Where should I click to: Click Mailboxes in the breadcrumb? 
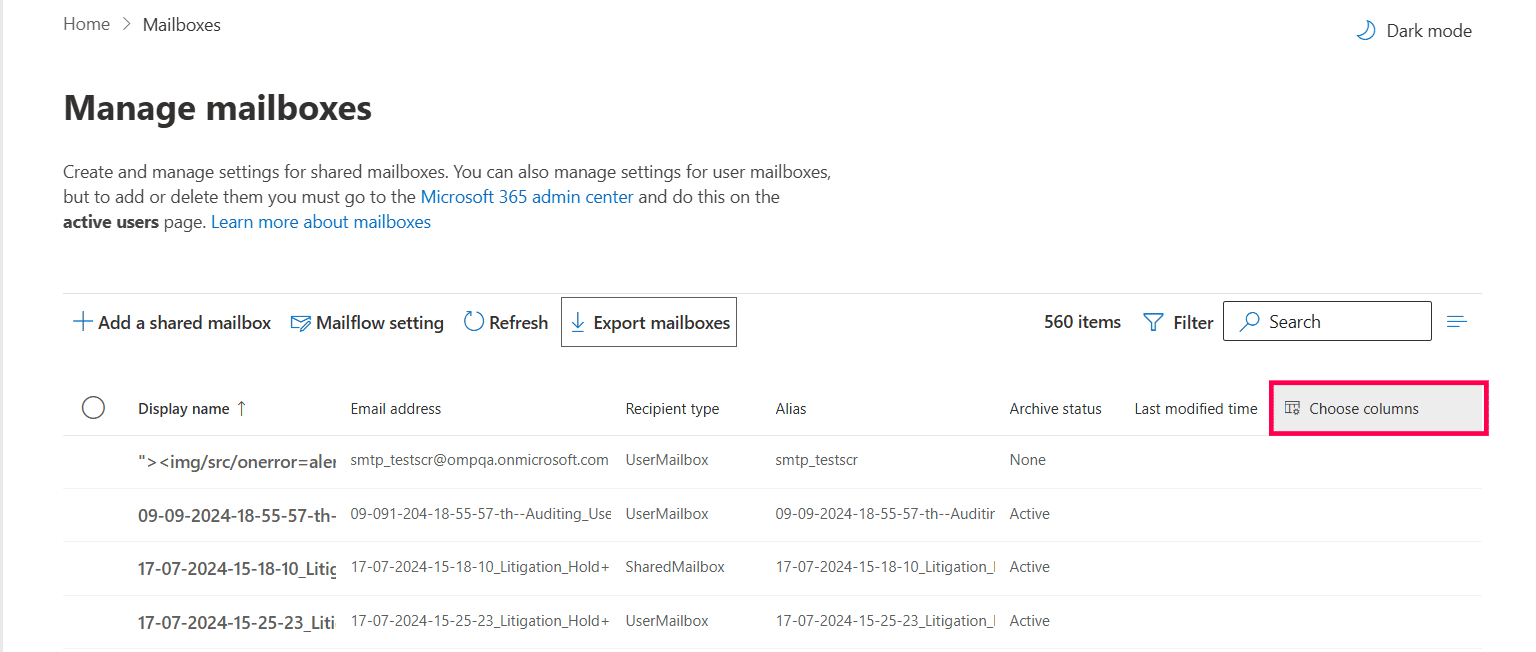point(182,25)
